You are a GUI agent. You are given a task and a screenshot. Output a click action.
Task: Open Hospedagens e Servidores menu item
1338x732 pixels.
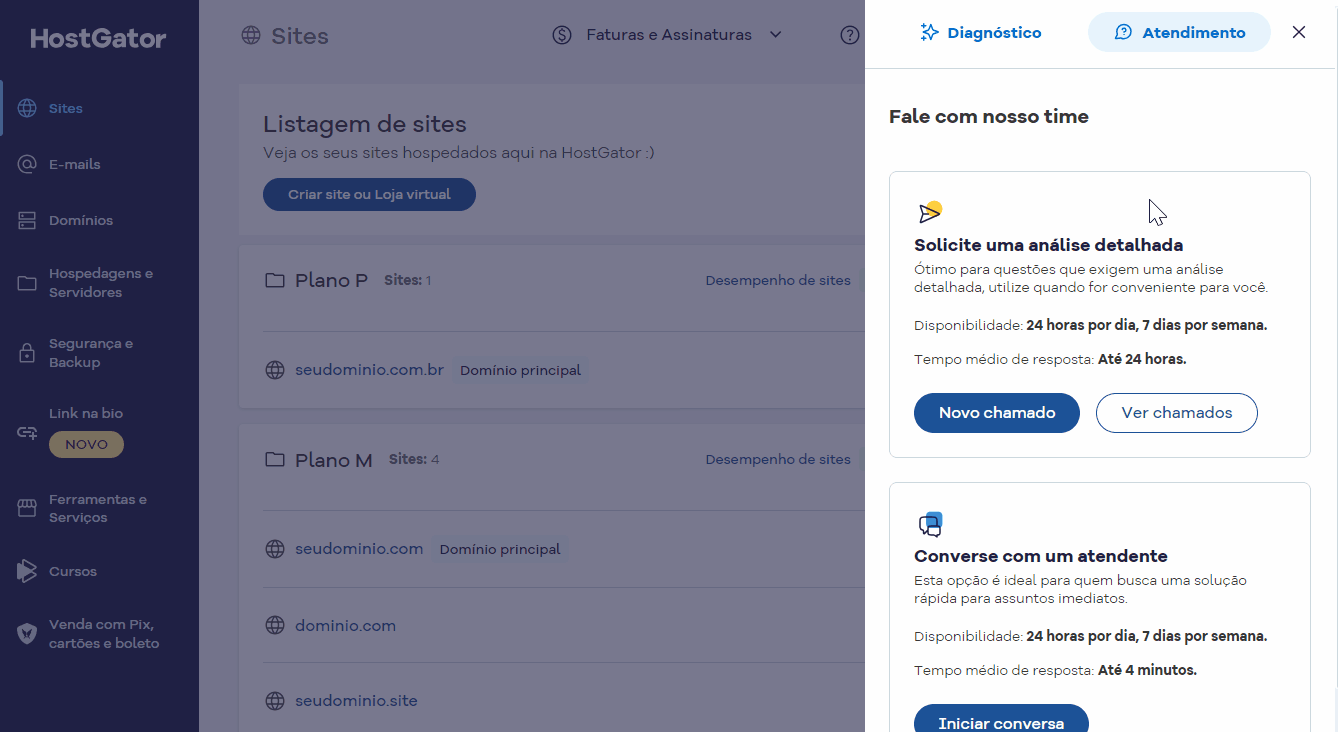pos(100,283)
